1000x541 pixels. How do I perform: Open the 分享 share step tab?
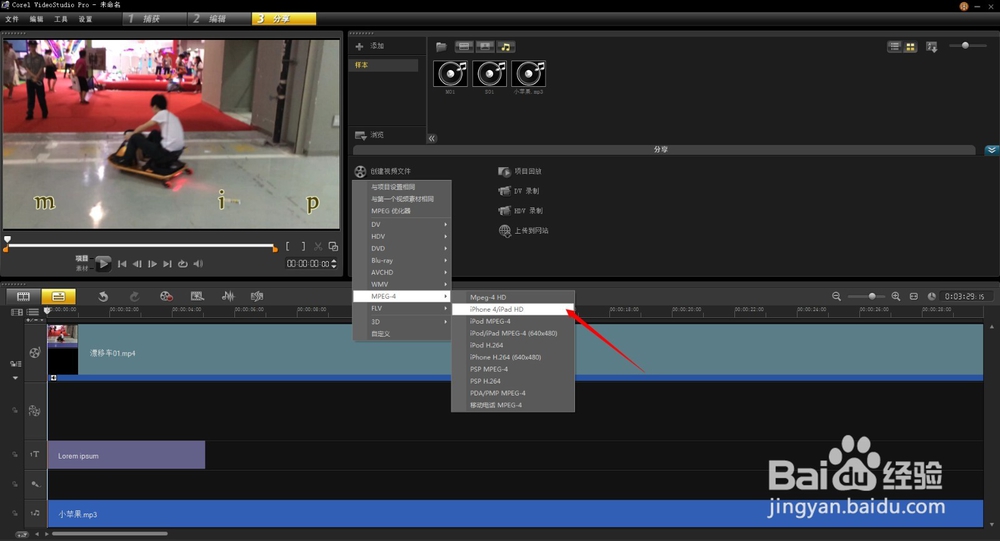(284, 19)
